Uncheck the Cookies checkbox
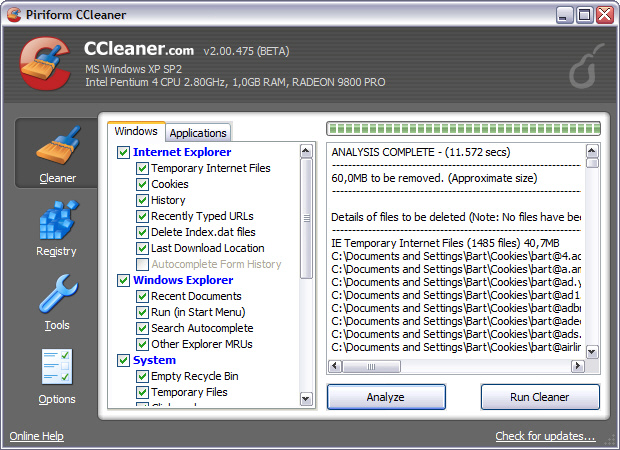The height and width of the screenshot is (450, 620). (142, 184)
